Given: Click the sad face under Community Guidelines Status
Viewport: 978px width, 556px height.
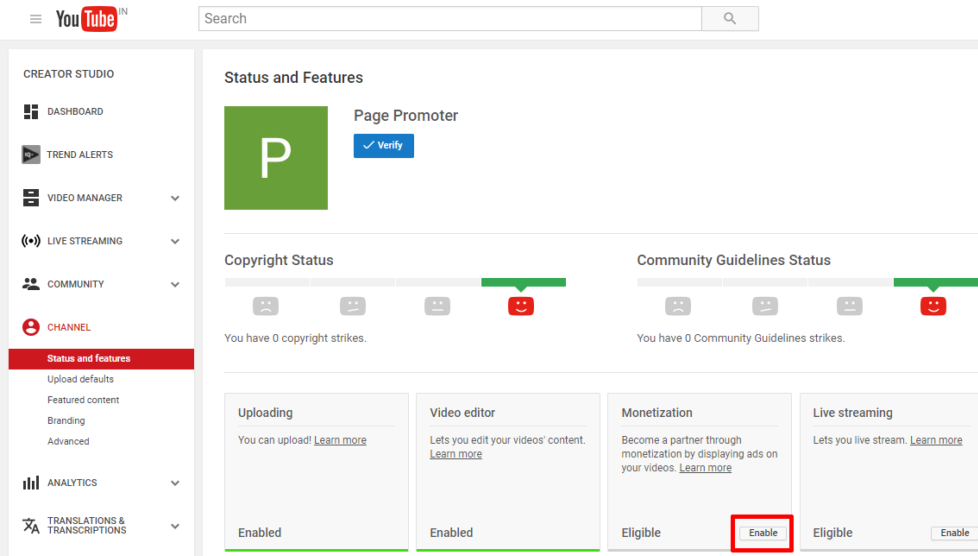Looking at the screenshot, I should (678, 306).
